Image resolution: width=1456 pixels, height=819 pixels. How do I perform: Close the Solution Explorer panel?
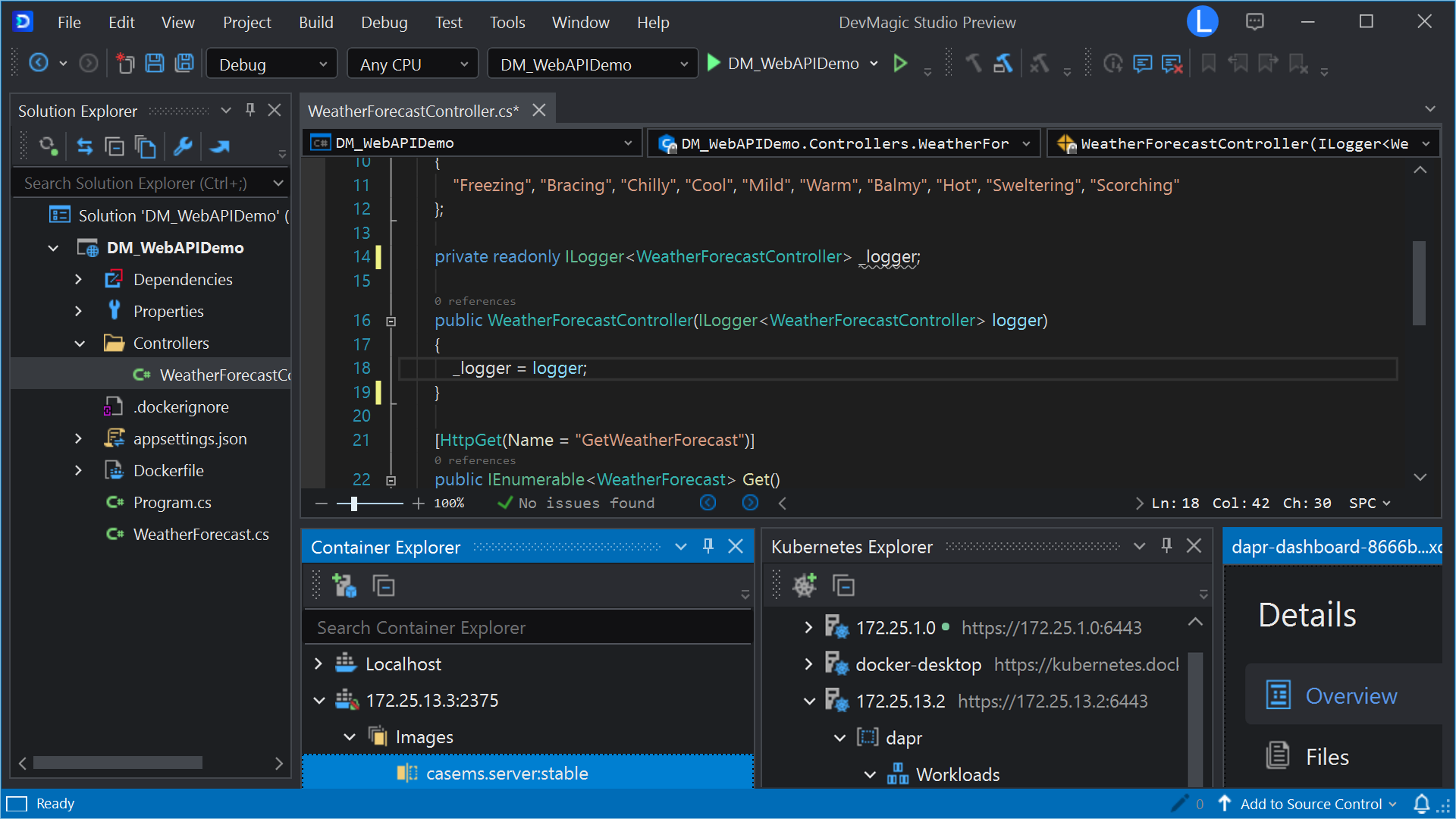(275, 111)
